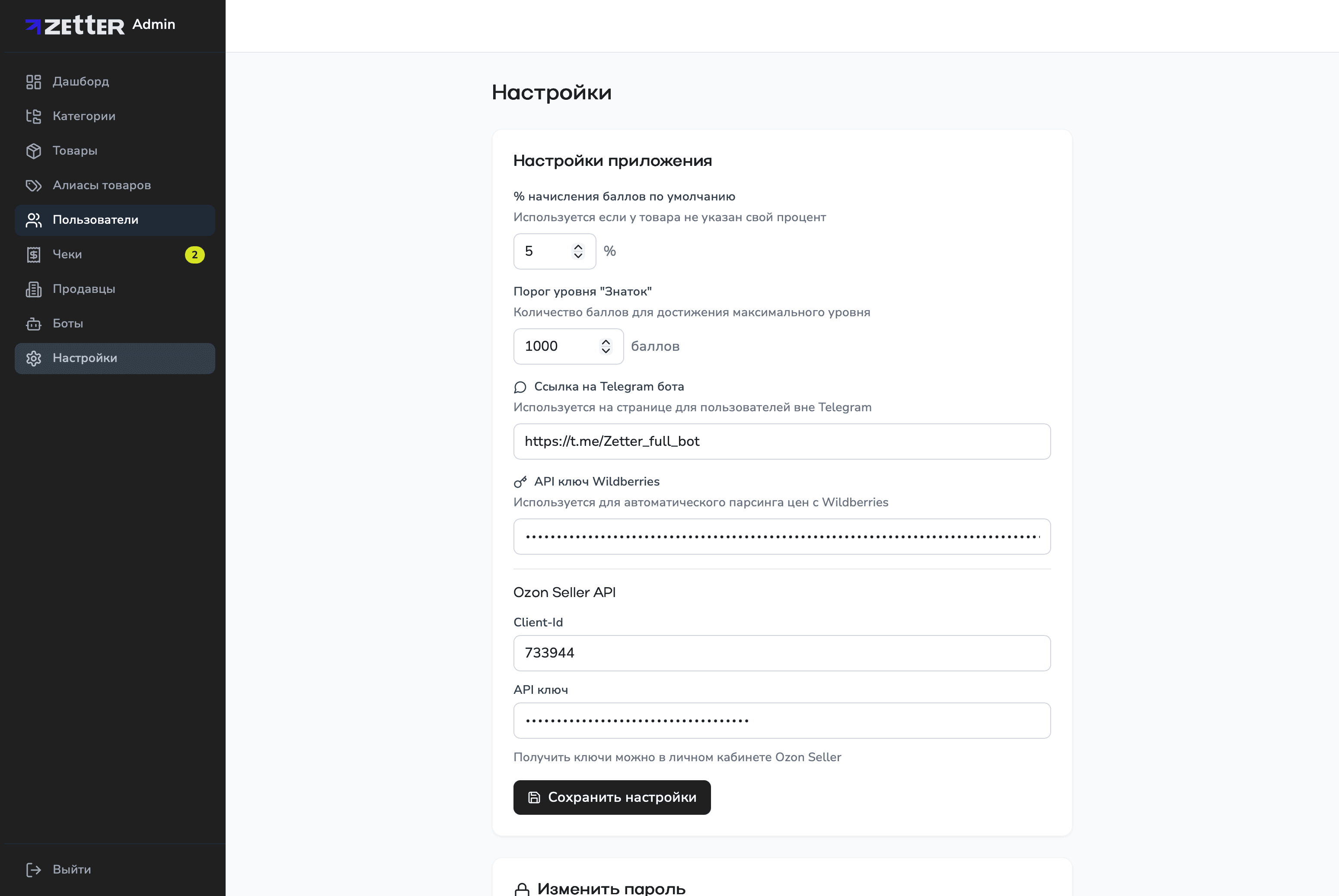Viewport: 1339px width, 896px height.
Task: Select the Боты robot icon
Action: (x=34, y=324)
